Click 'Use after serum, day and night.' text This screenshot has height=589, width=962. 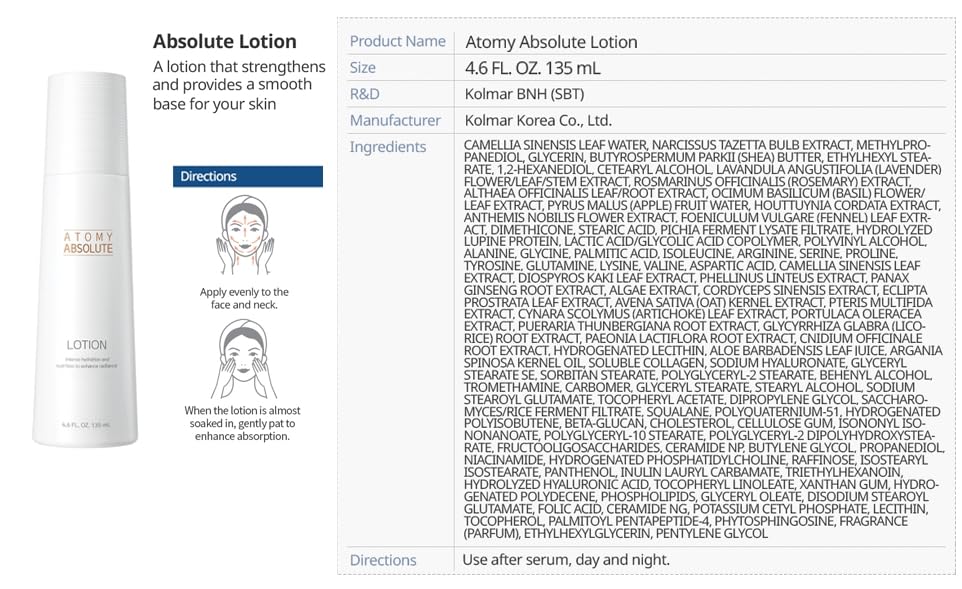click(566, 560)
